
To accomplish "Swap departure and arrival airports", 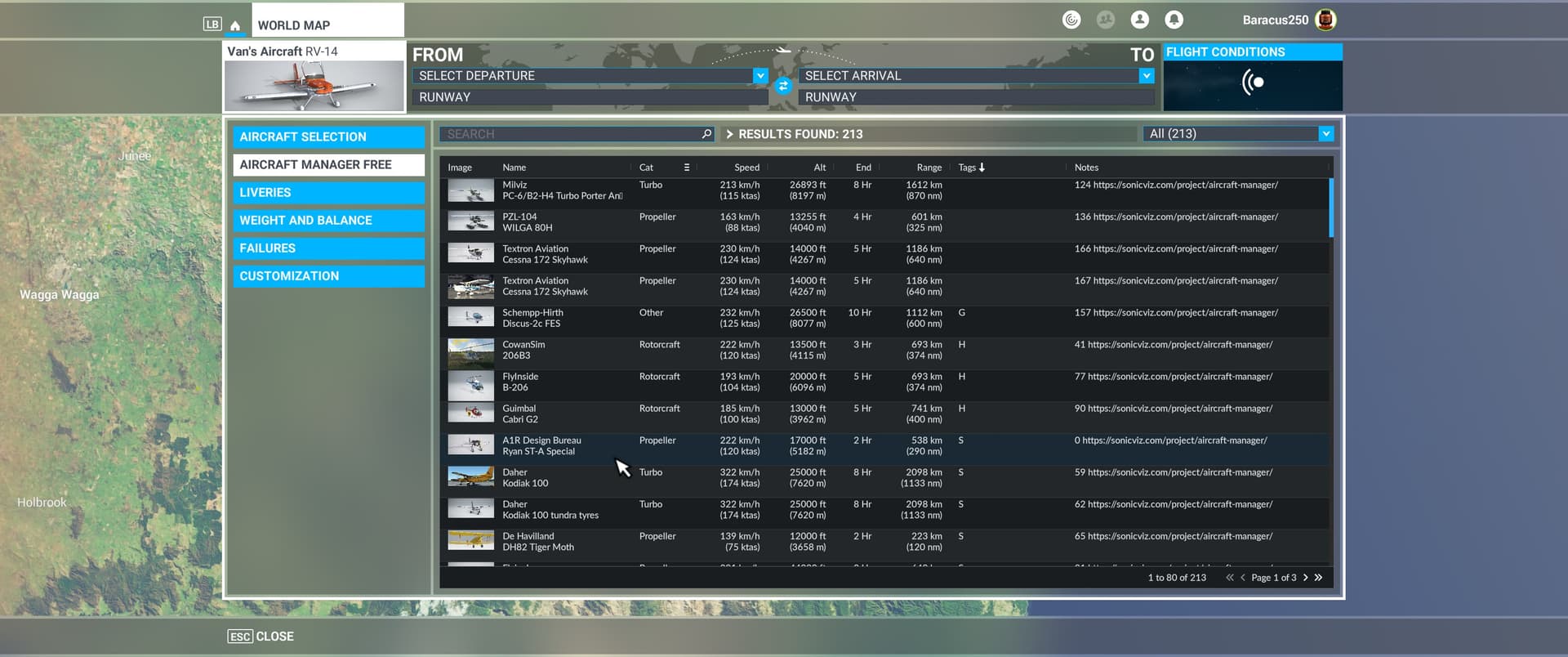I will click(x=783, y=86).
